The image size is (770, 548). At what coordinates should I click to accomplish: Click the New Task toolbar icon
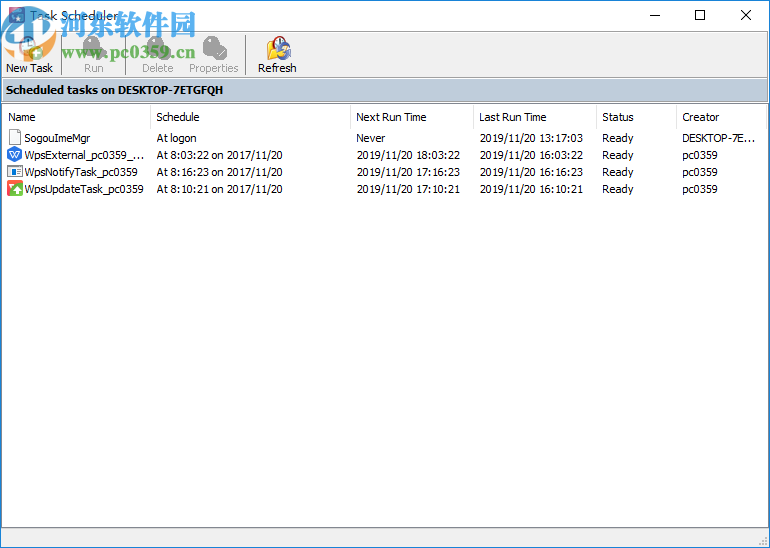[x=29, y=48]
